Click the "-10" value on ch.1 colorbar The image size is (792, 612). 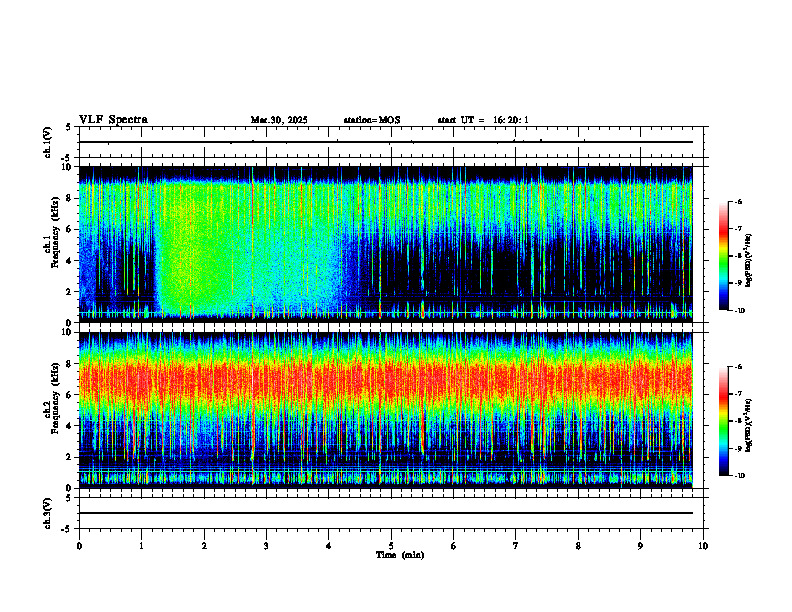coord(739,310)
